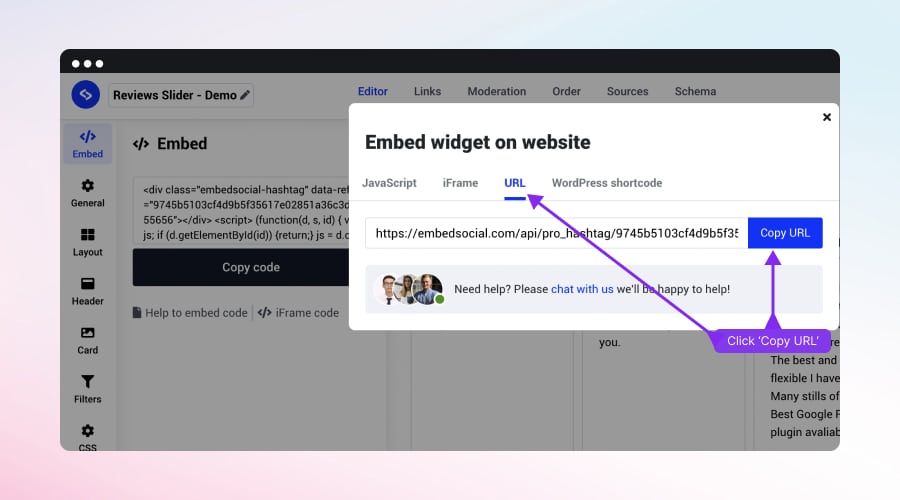Open 'Help to embed code' link

(x=190, y=313)
